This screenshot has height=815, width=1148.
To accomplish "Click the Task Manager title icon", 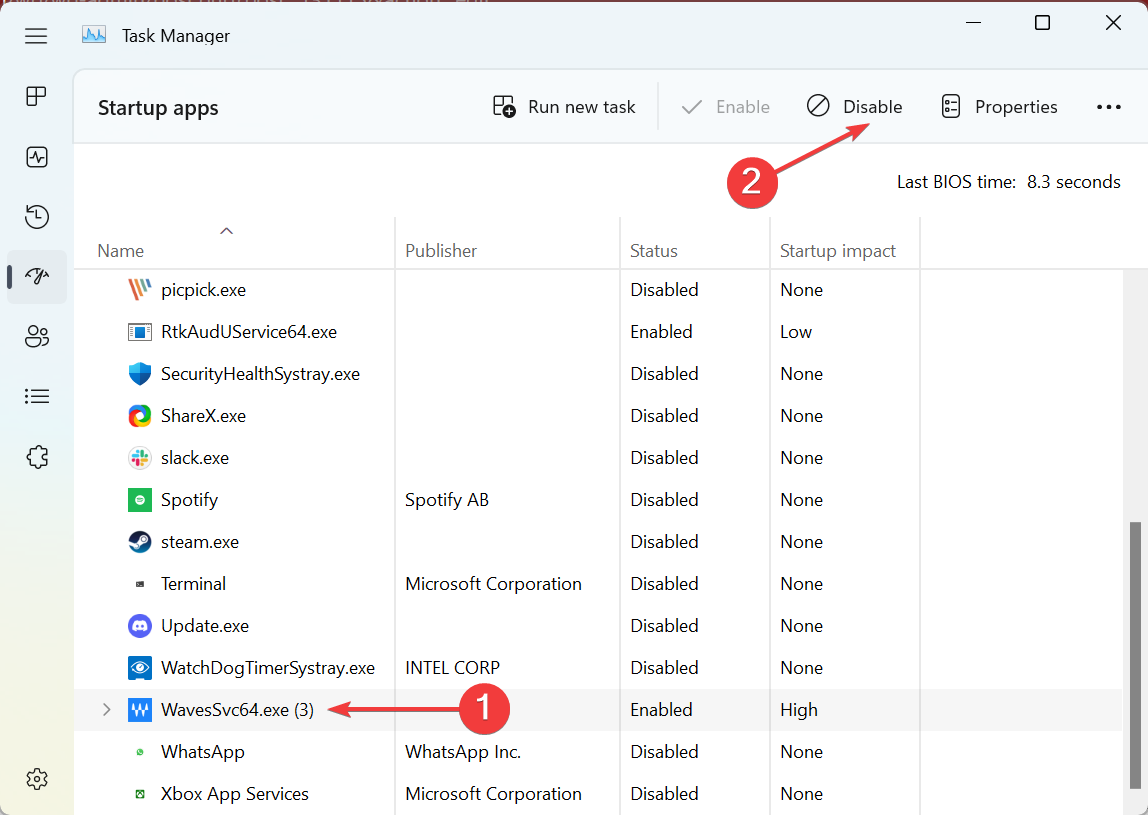I will point(94,35).
